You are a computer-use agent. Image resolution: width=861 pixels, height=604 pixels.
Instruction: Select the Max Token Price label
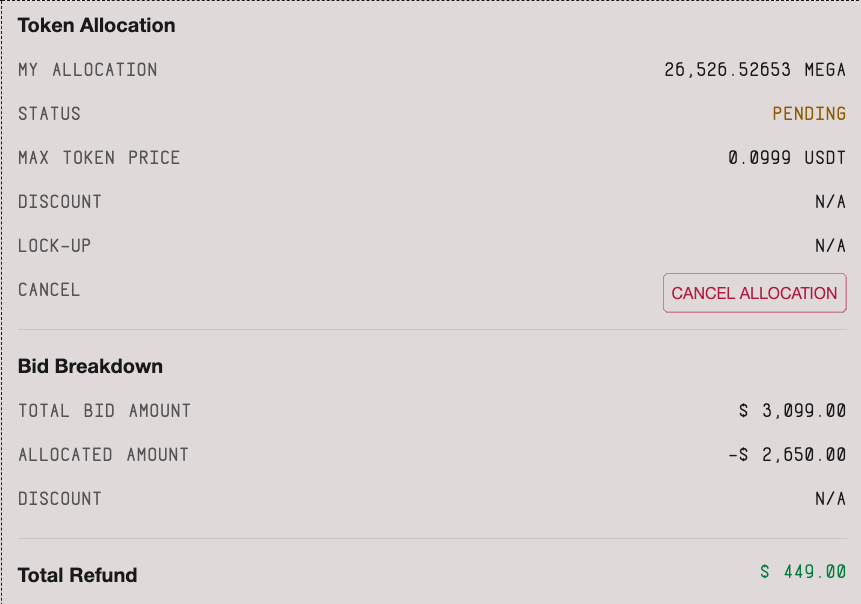[x=99, y=158]
